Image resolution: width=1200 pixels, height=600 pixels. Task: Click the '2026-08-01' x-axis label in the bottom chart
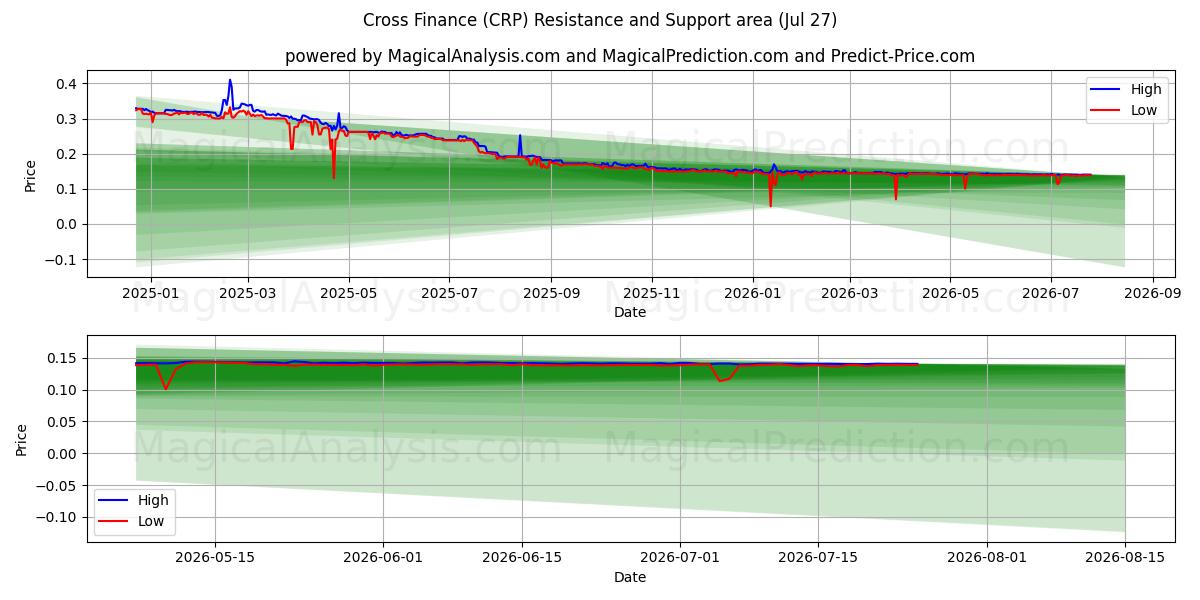[986, 559]
